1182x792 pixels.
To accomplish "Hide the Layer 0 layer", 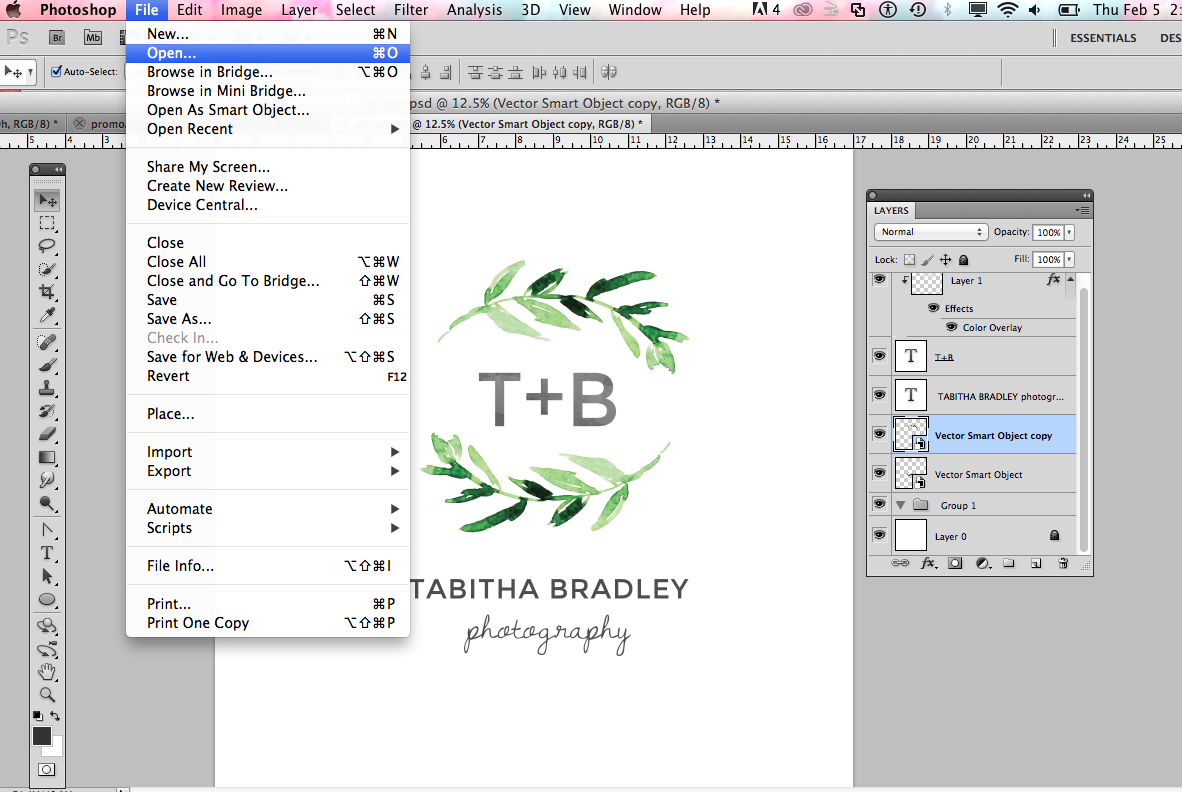I will (x=879, y=536).
